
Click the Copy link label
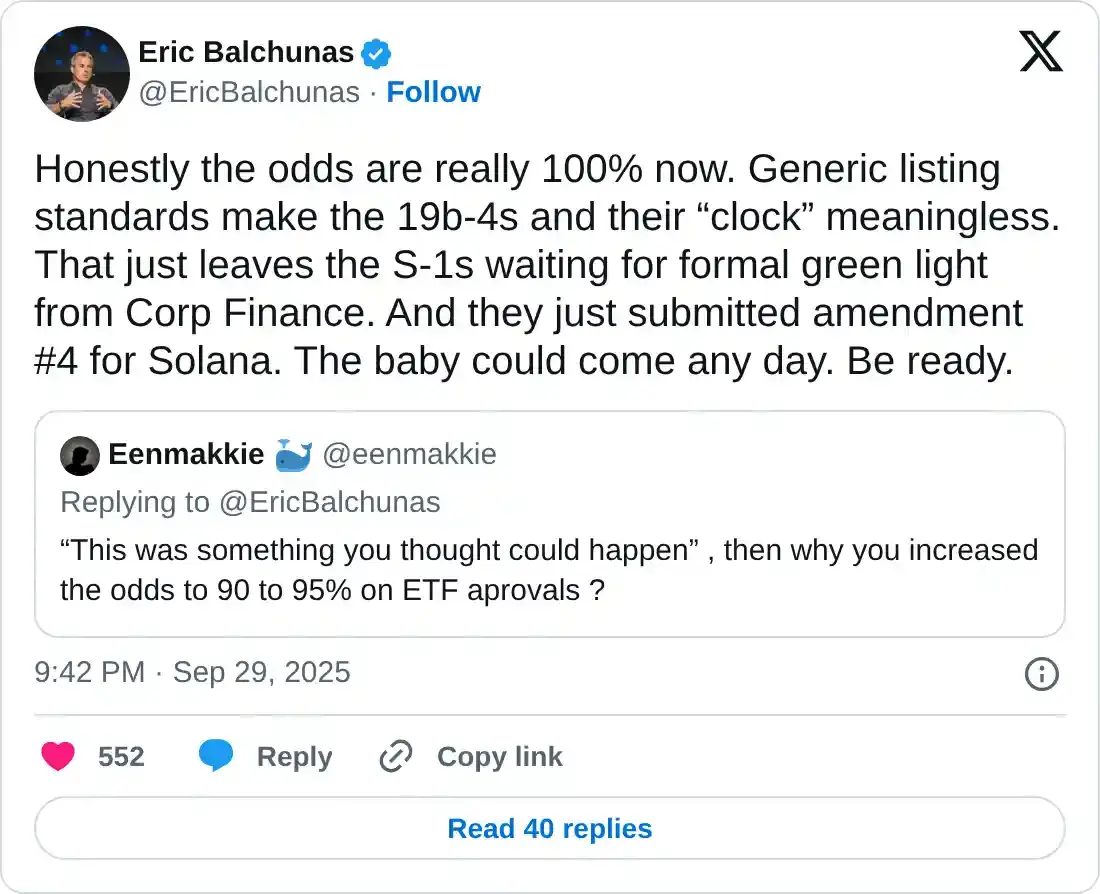point(499,757)
